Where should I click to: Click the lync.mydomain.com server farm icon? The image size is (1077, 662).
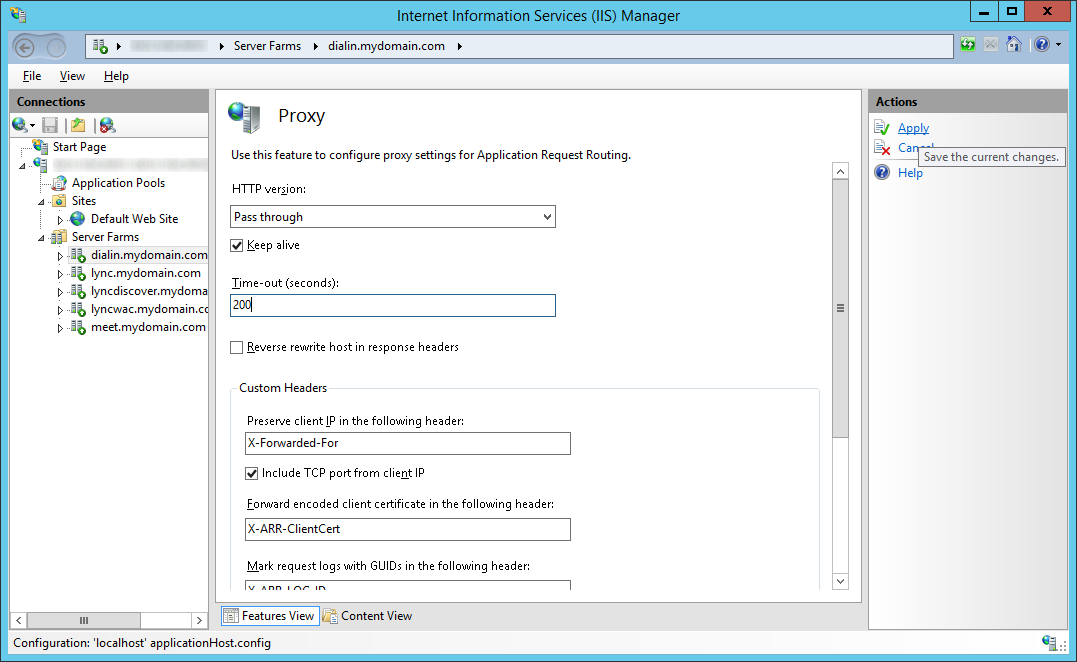click(78, 273)
